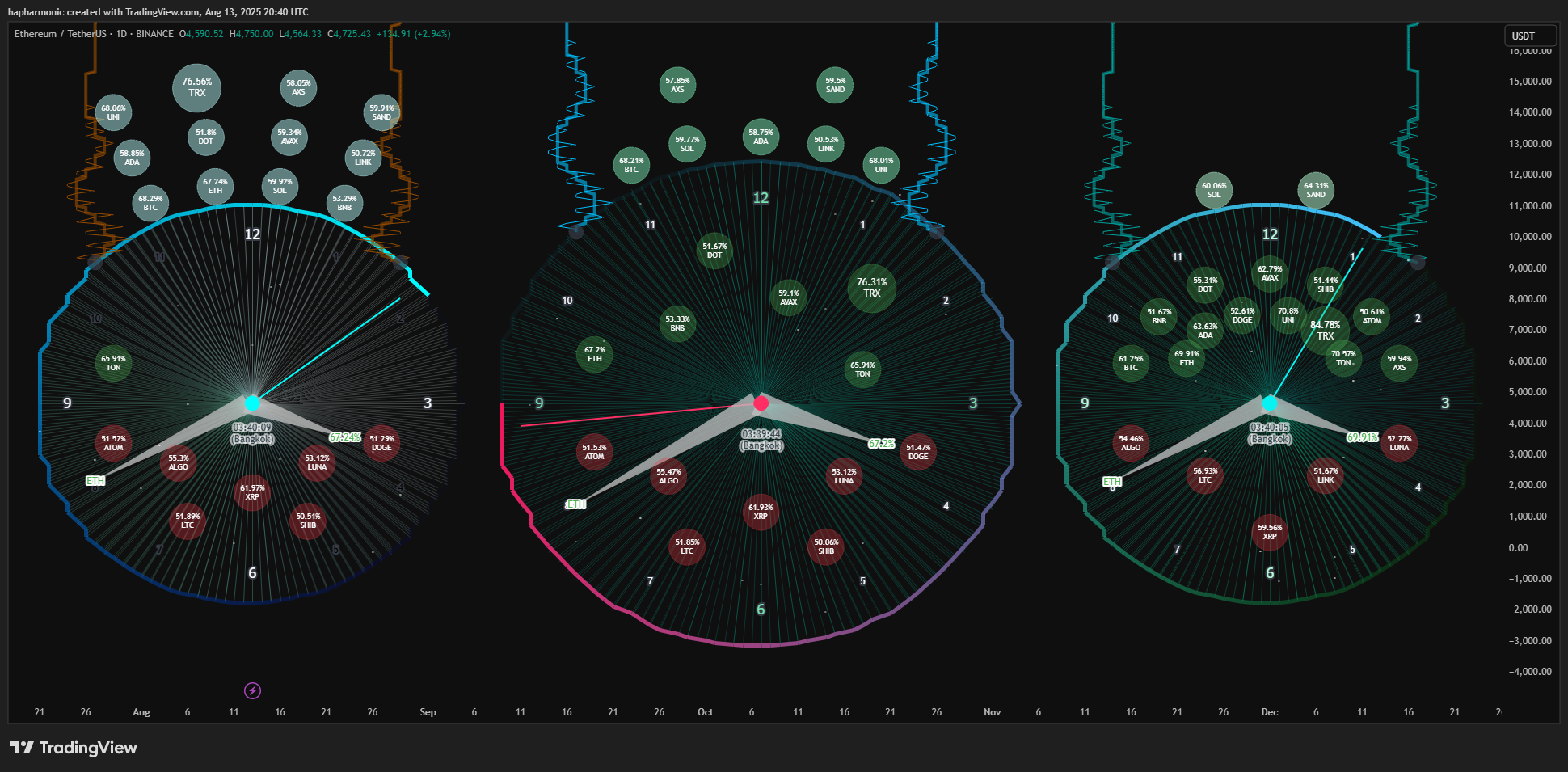Select the 60.06% SOL bubble
Screen dimensions: 1568x772
click(1214, 190)
